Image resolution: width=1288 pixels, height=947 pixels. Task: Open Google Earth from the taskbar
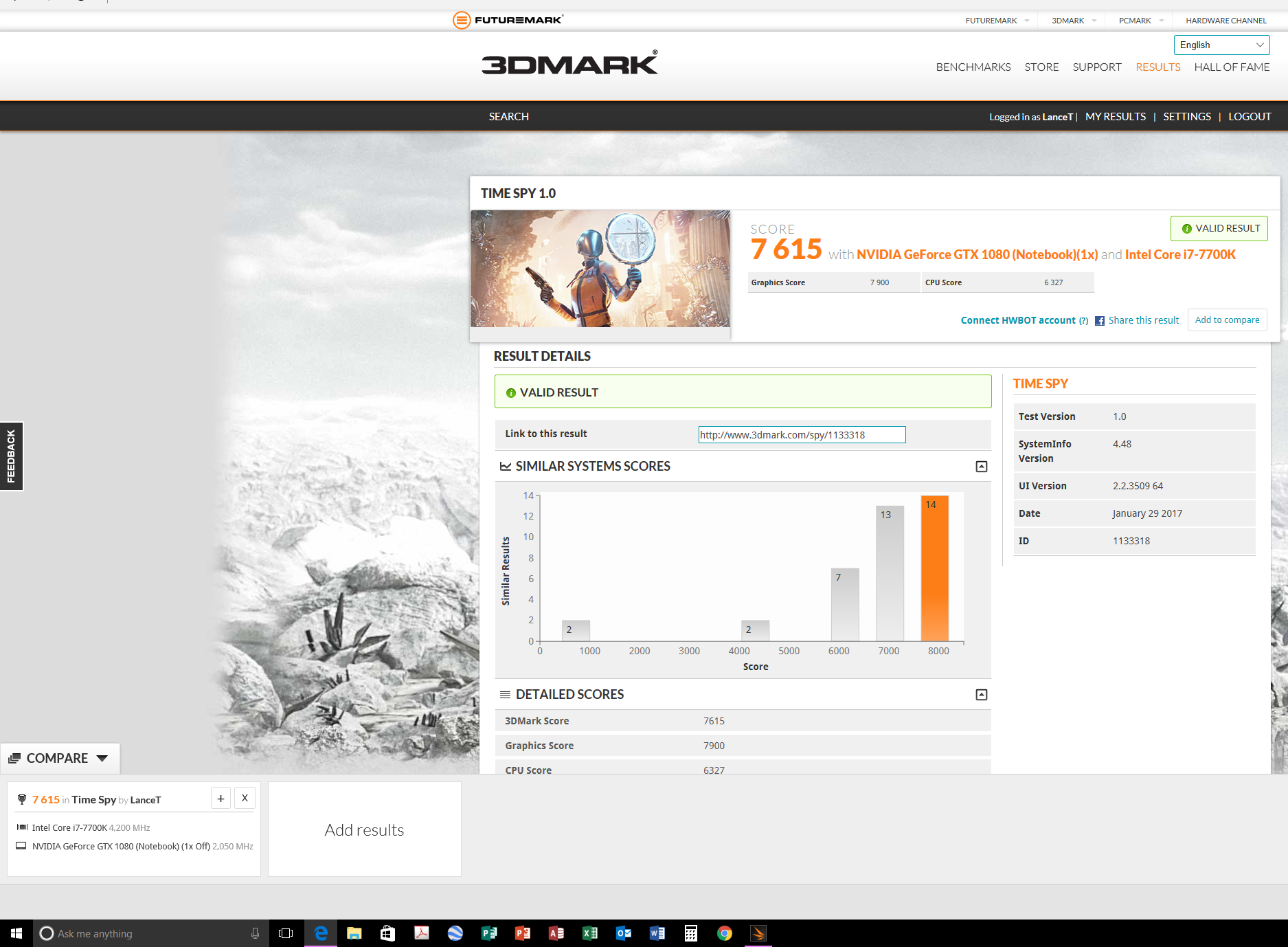(x=455, y=933)
